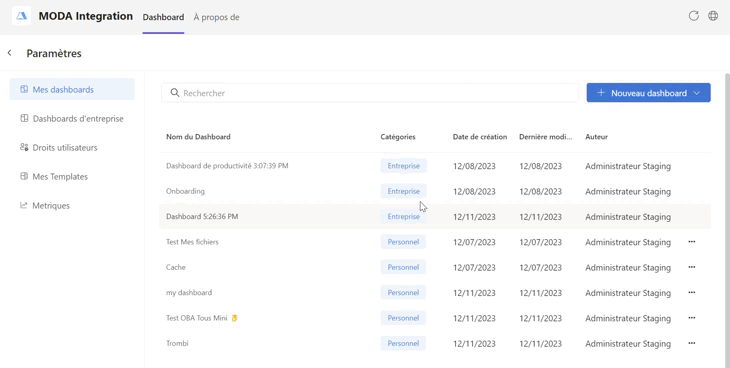Click Entreprise tag on Dashboard de productivité row

pyautogui.click(x=404, y=166)
